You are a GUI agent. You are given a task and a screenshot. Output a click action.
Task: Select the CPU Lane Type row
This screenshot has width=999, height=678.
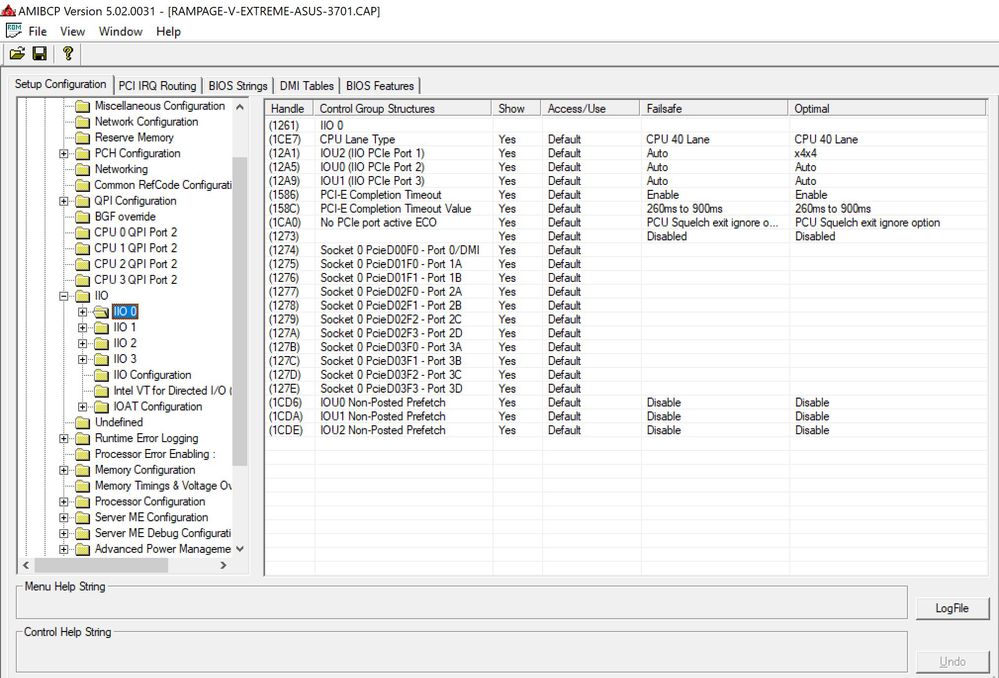[x=626, y=140]
